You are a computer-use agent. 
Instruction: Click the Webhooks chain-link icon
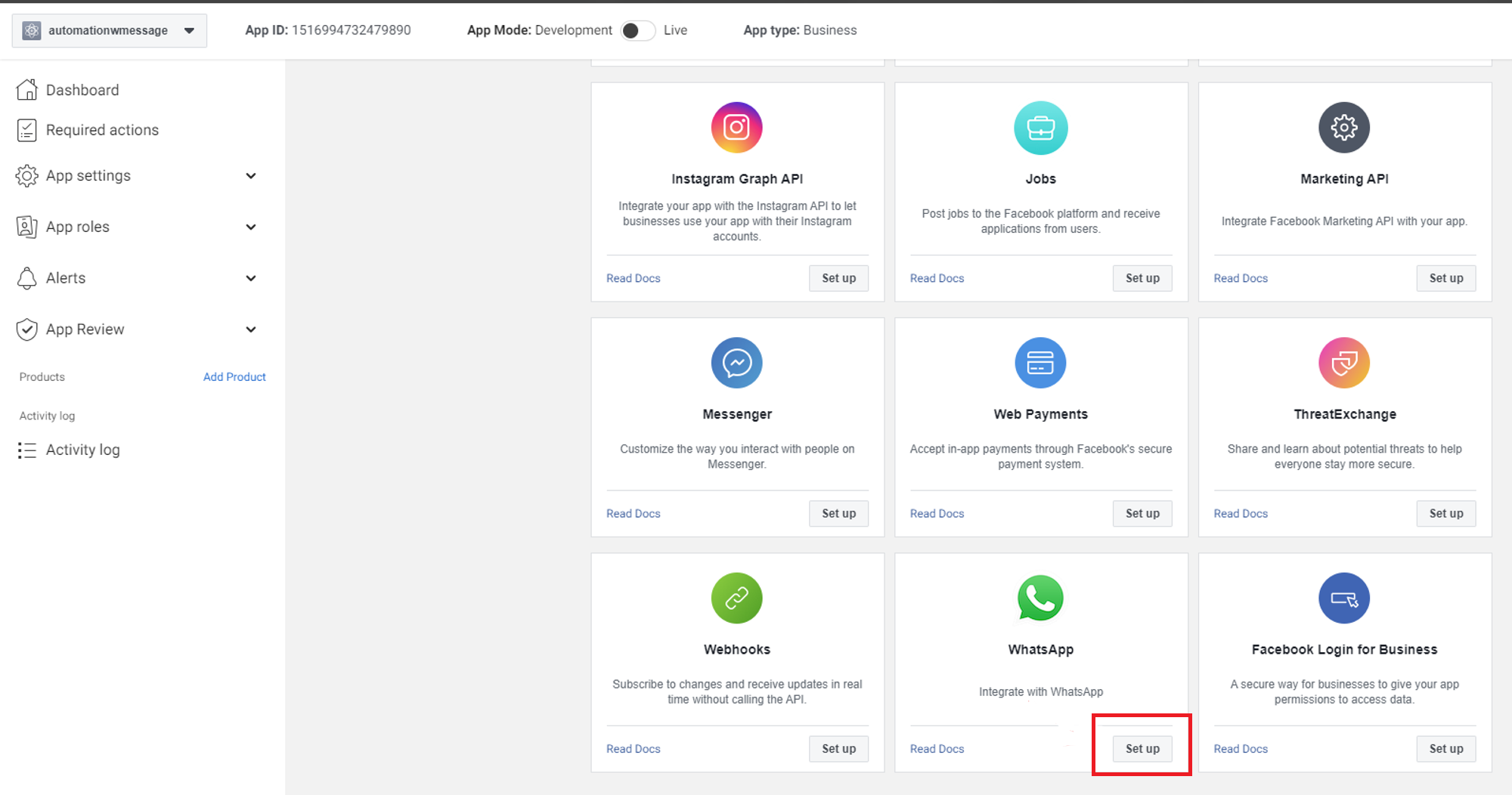pos(736,598)
